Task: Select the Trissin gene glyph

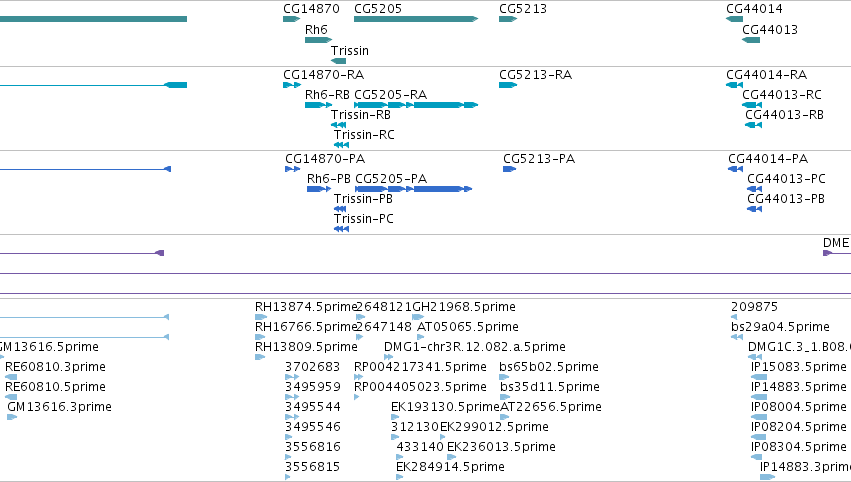Action: (x=338, y=61)
